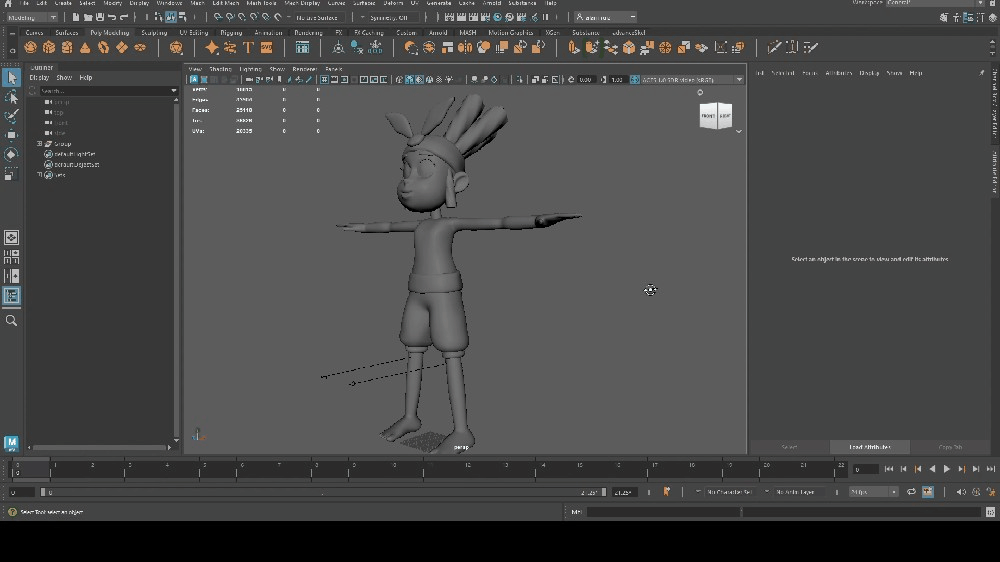Open the Modeling menu set dropdown

(x=32, y=17)
